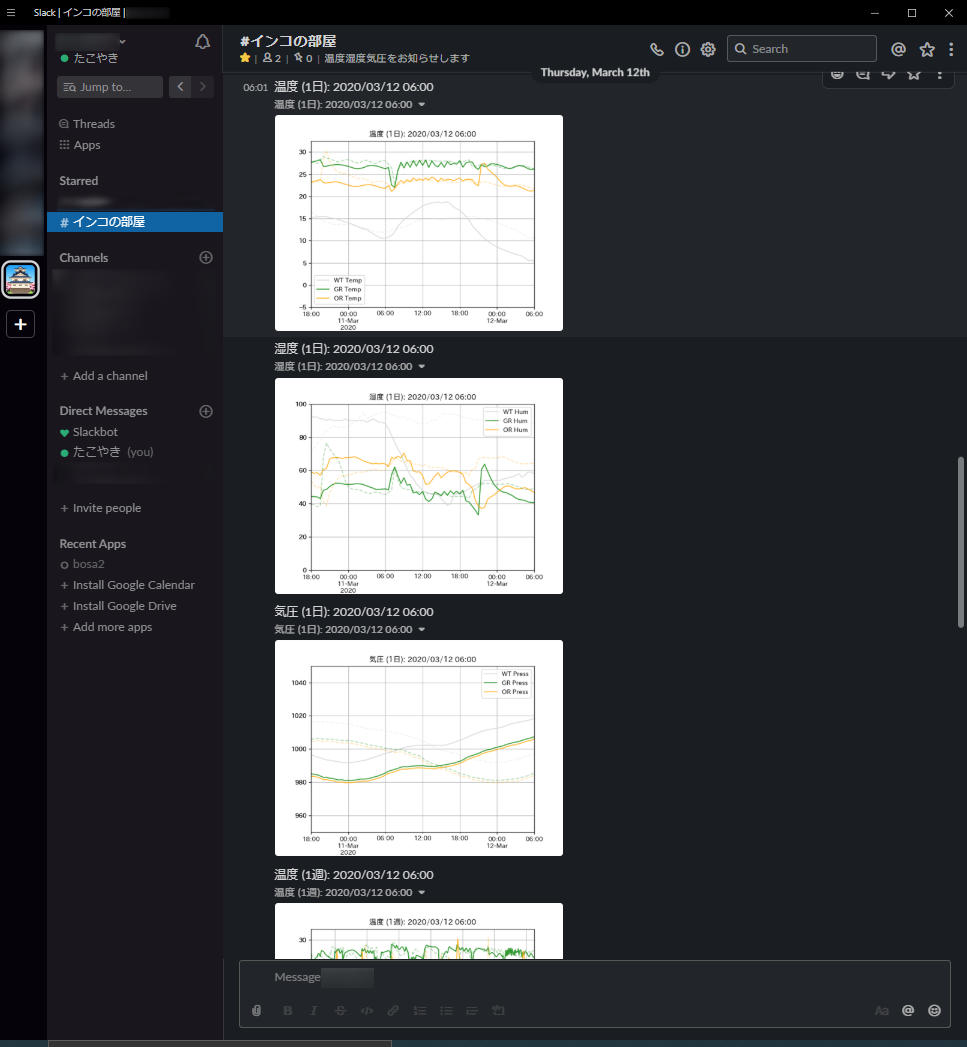Start a call with the phone icon
This screenshot has width=967, height=1047.
656,49
